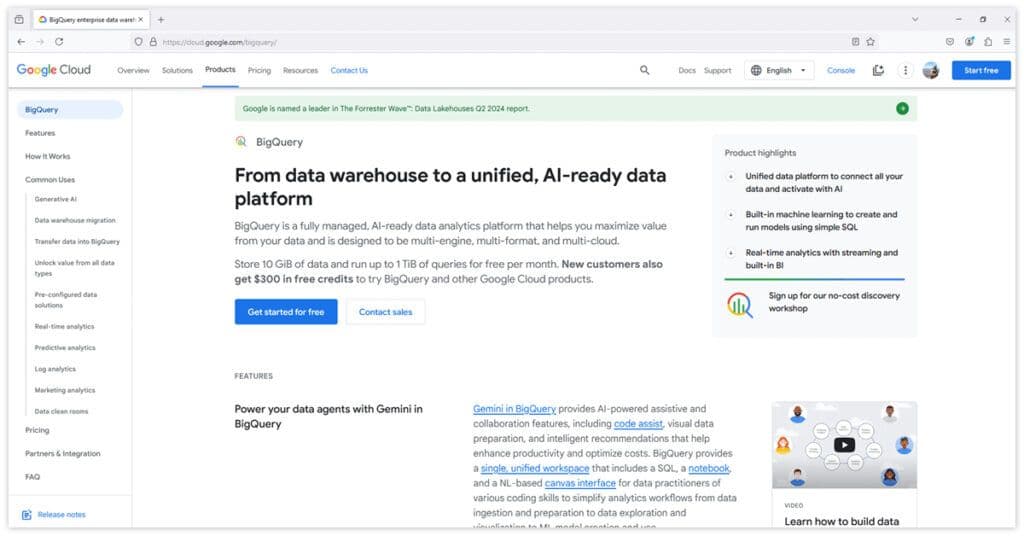
Task: Select Transfer data into BigQuery item
Action: [x=77, y=242]
